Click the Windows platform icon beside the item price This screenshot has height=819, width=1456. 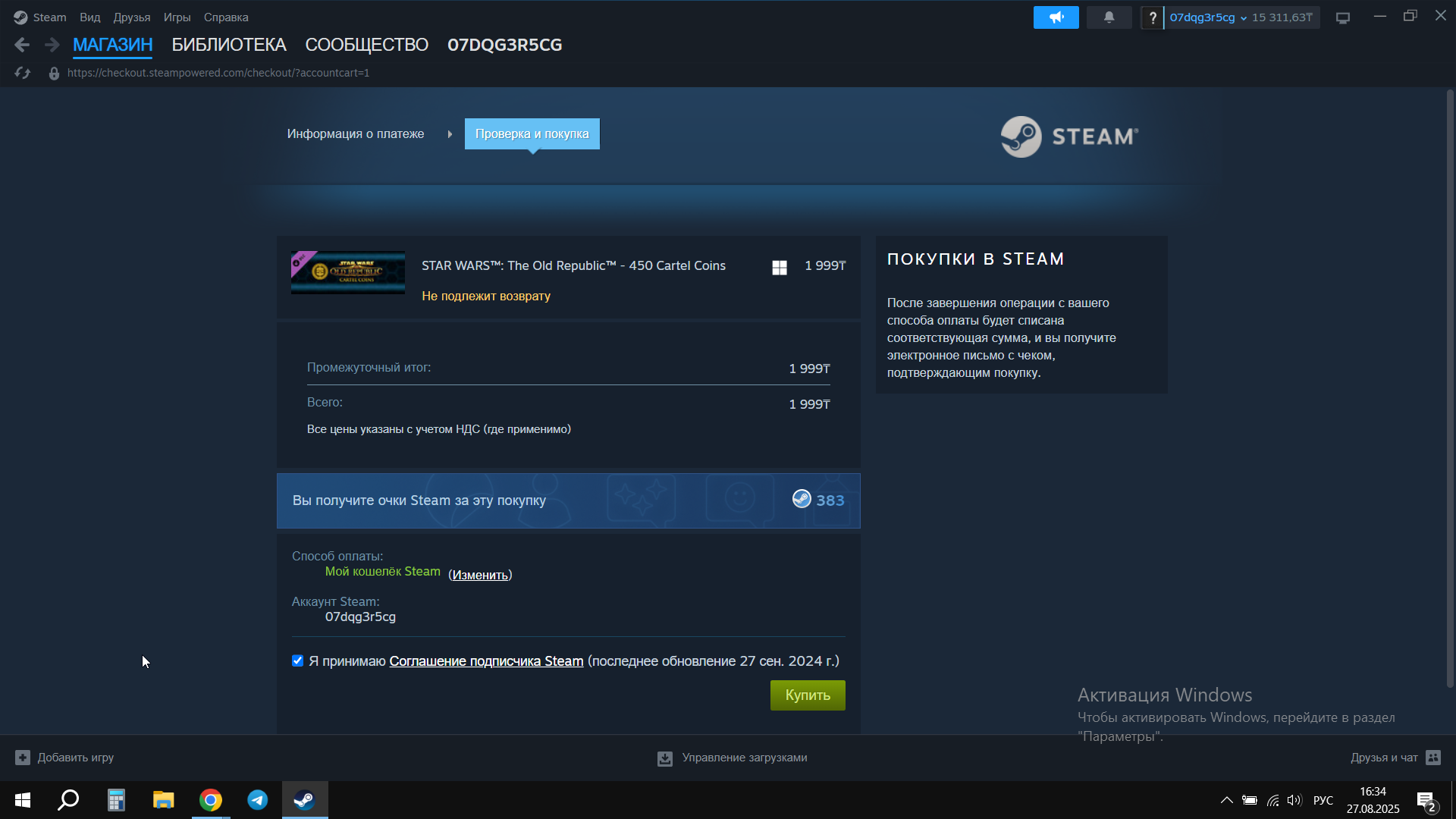point(779,267)
